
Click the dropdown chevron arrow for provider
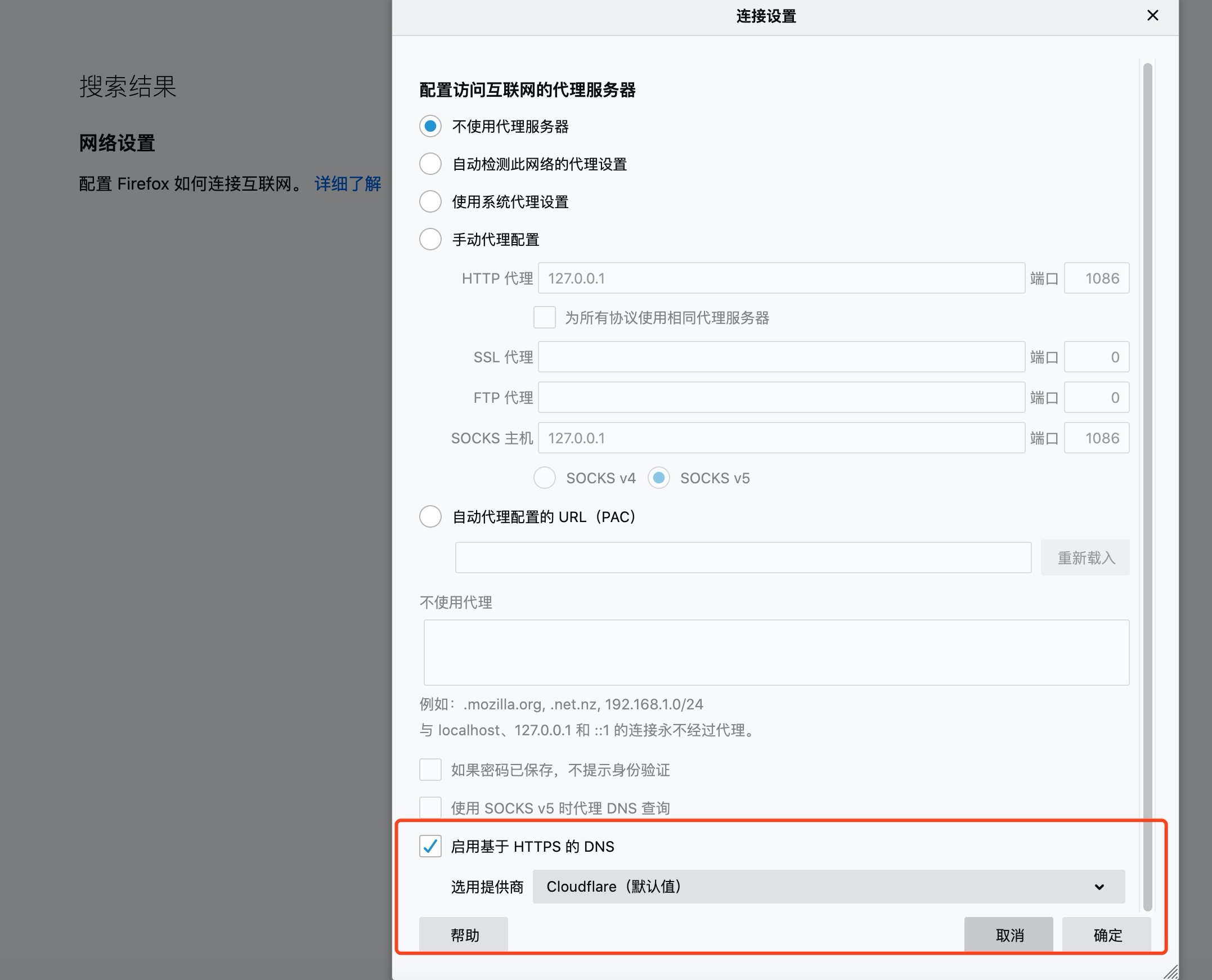(1098, 887)
